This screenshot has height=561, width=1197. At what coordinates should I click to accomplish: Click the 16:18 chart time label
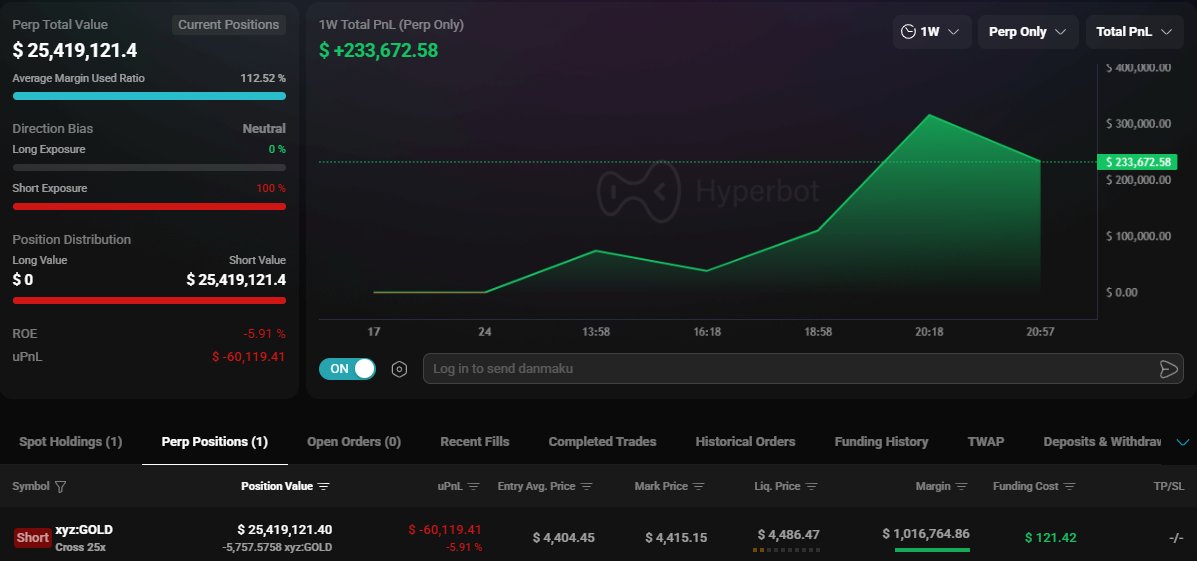click(x=707, y=332)
